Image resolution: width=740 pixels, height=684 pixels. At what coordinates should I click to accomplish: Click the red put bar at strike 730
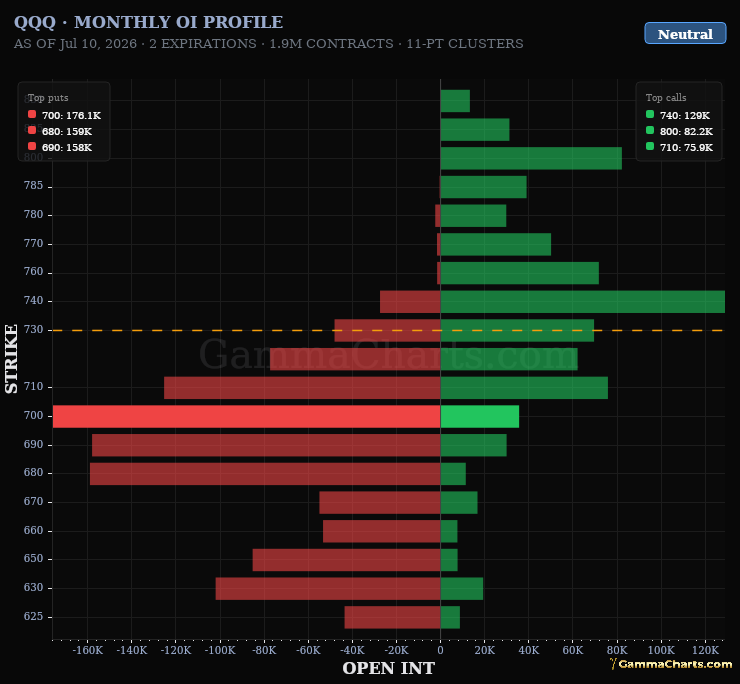(387, 330)
